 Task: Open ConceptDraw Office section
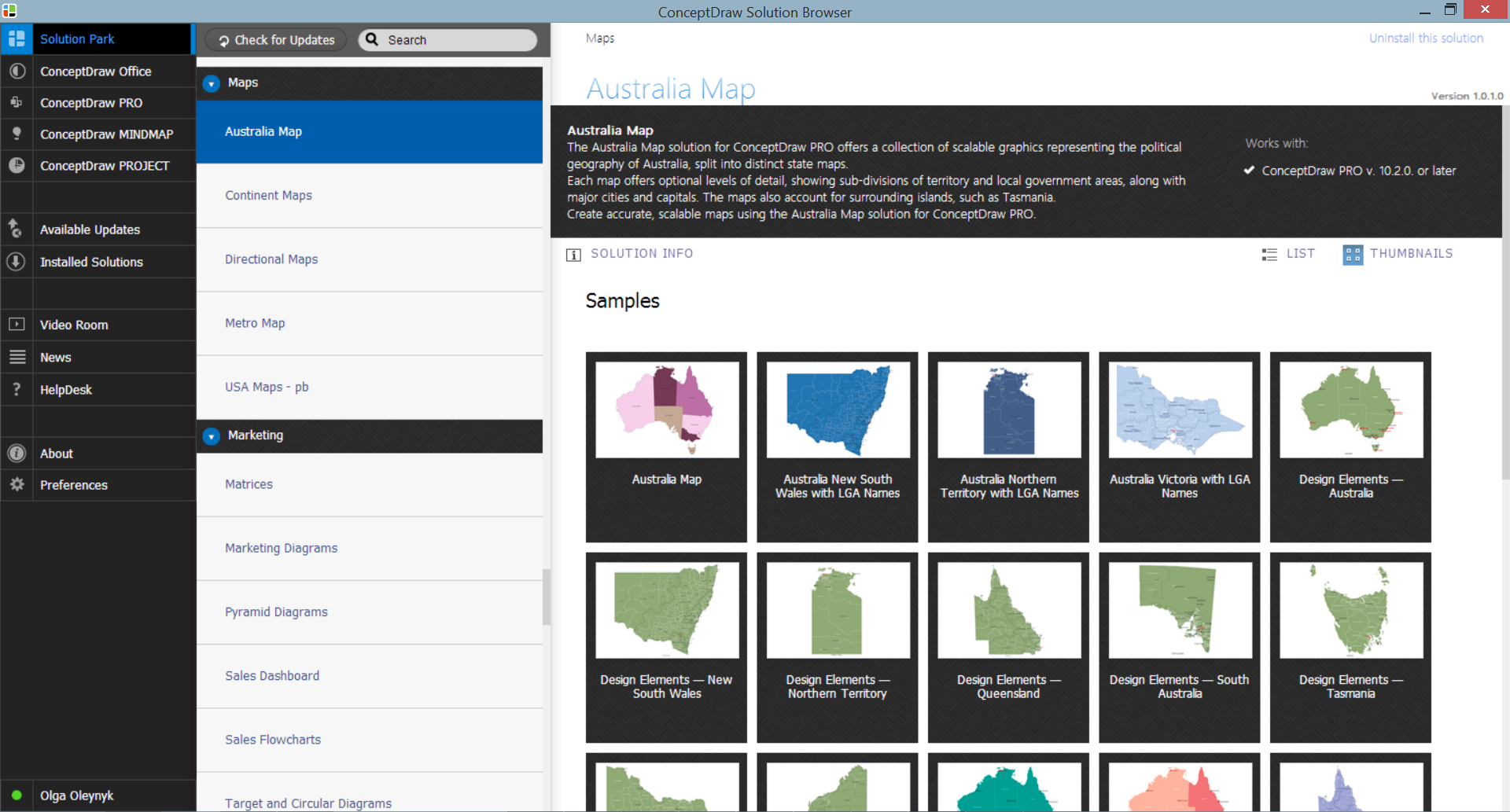[x=98, y=71]
